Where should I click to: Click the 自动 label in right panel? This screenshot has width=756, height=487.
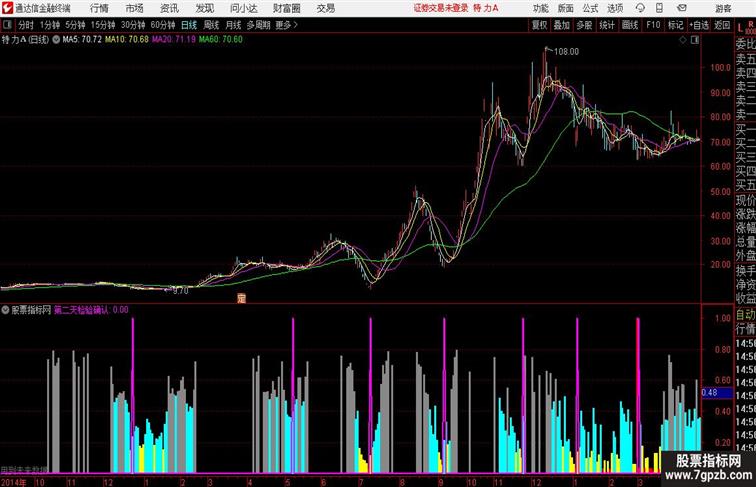745,314
